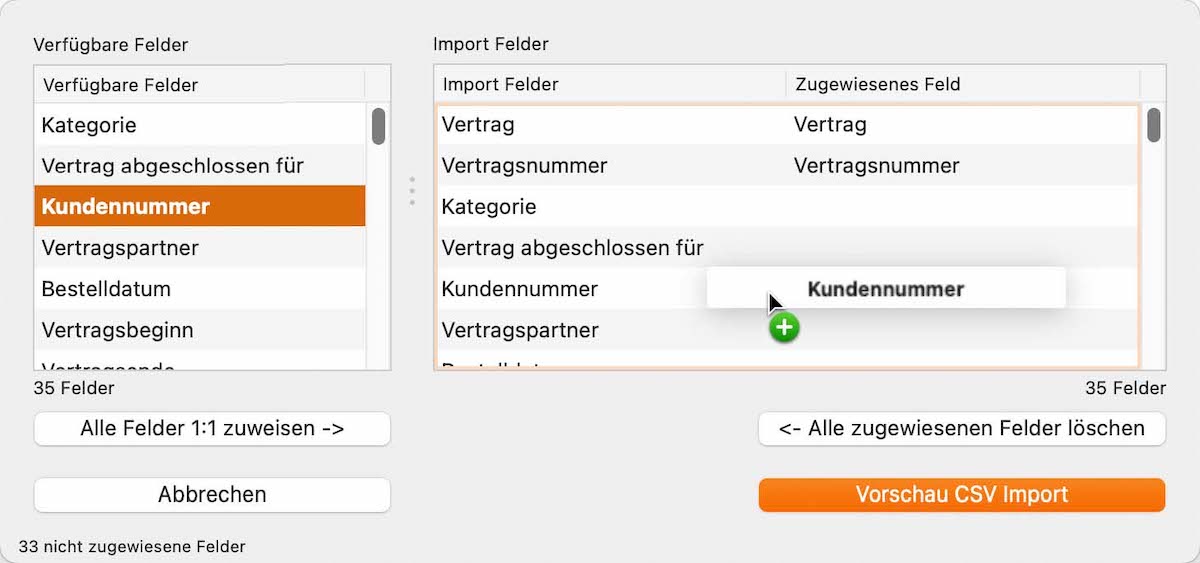Select Bestelldatum in available fields list
This screenshot has height=563, width=1200.
(200, 289)
